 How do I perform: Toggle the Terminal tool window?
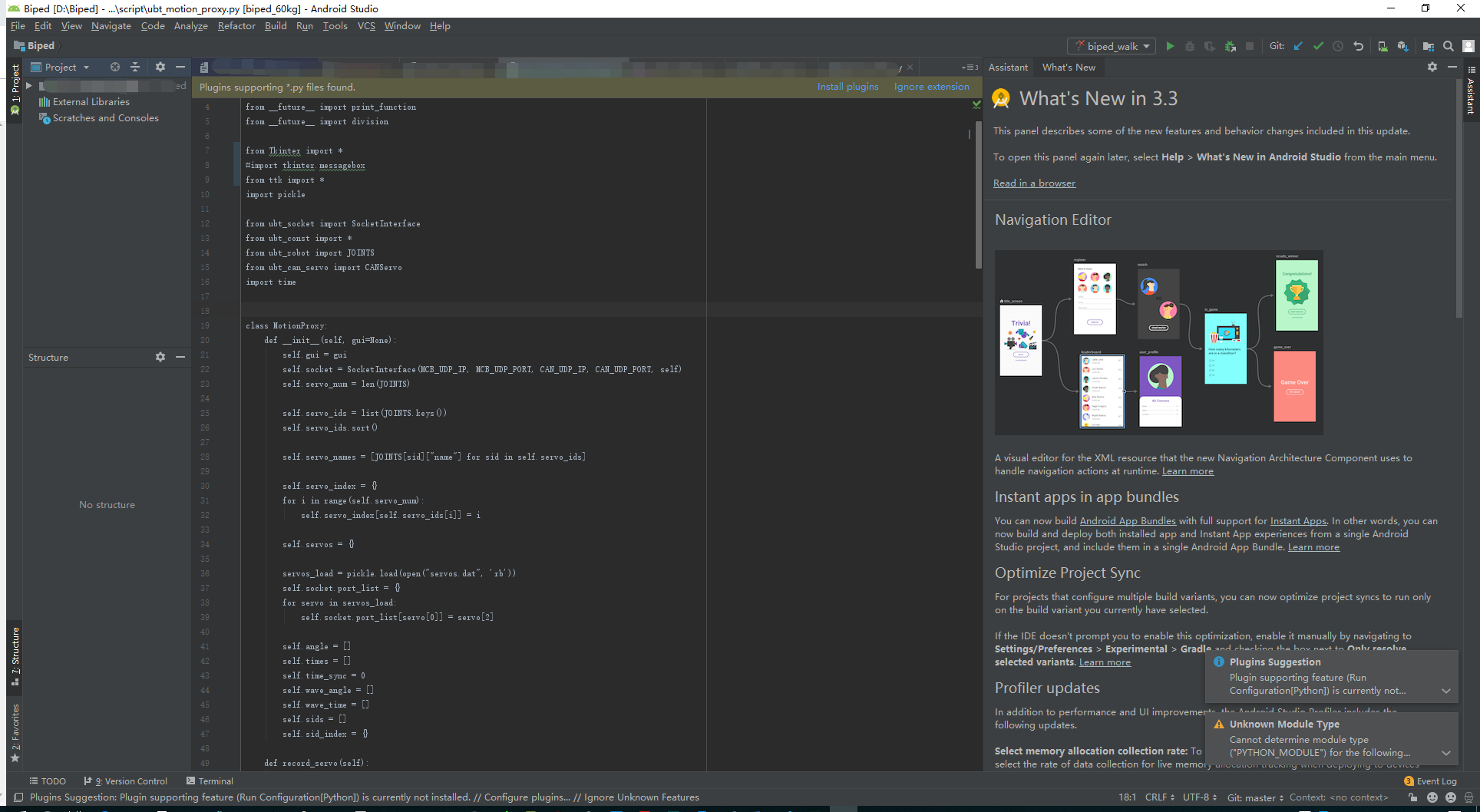point(210,781)
